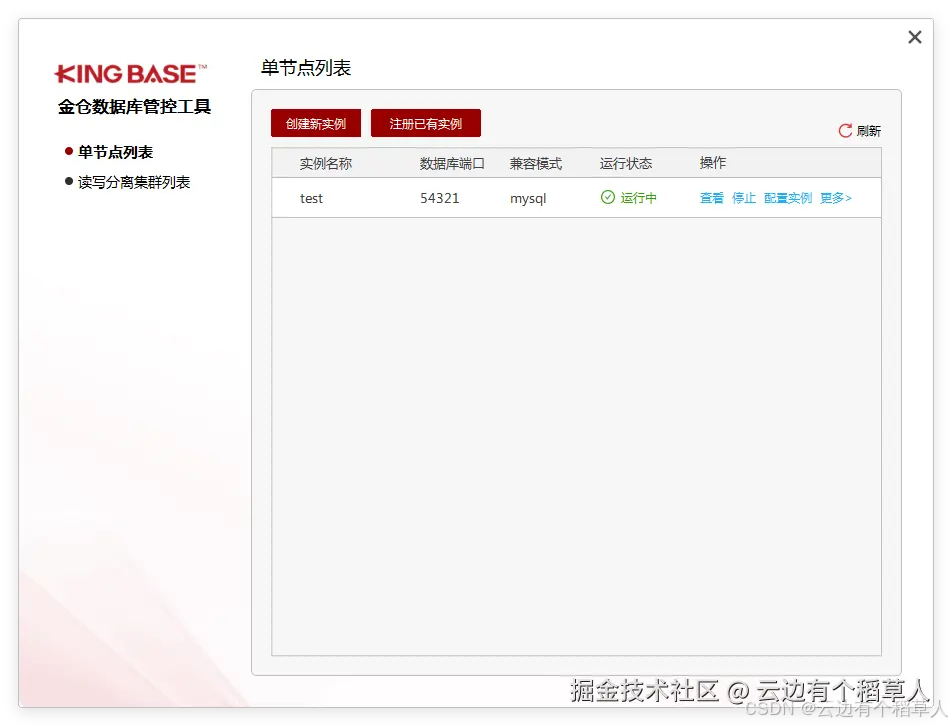Click the 刷新 label text

[x=868, y=131]
